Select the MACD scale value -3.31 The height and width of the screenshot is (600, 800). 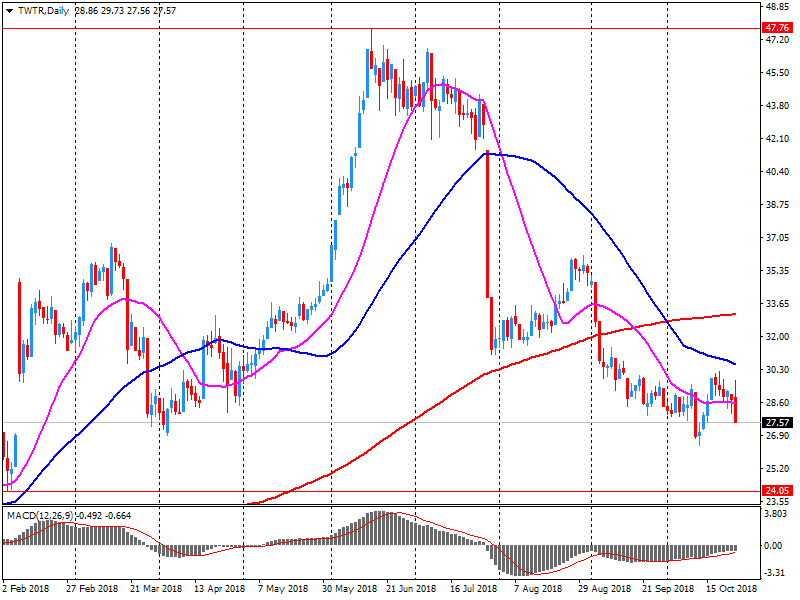(773, 573)
